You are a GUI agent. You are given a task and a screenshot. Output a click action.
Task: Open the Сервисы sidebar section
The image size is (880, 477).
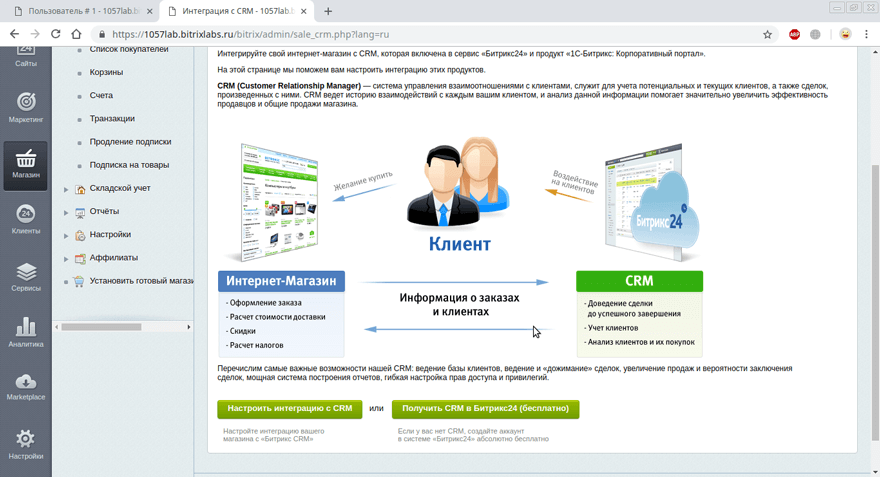(x=26, y=276)
